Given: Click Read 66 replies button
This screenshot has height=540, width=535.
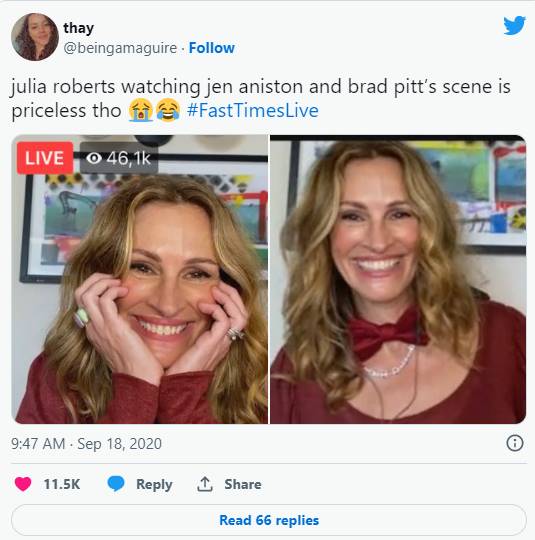Looking at the screenshot, I should [269, 520].
